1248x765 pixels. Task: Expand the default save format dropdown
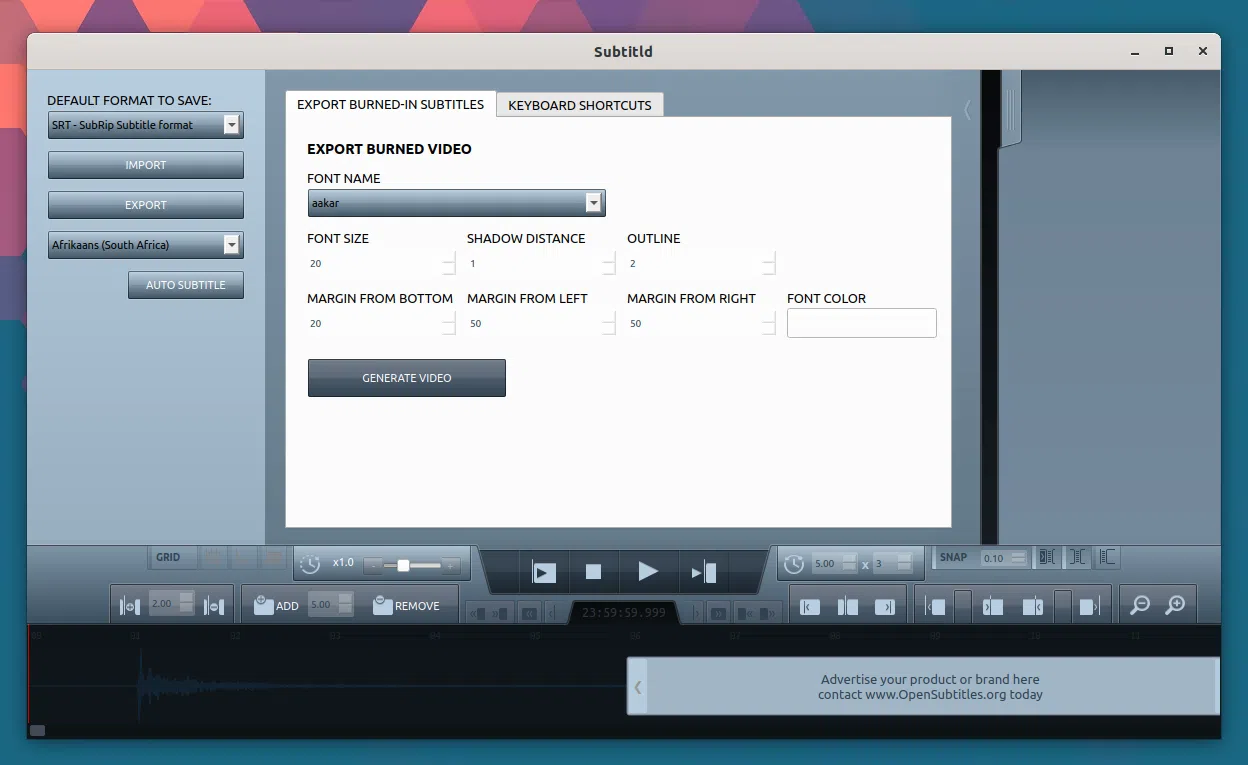[145, 125]
